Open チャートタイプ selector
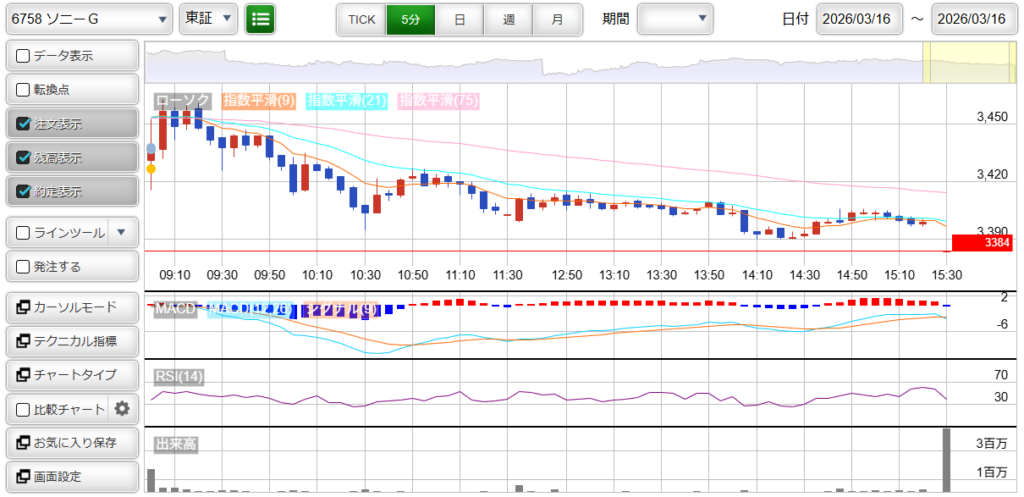Screen dimensions: 1024x497 [x=72, y=375]
